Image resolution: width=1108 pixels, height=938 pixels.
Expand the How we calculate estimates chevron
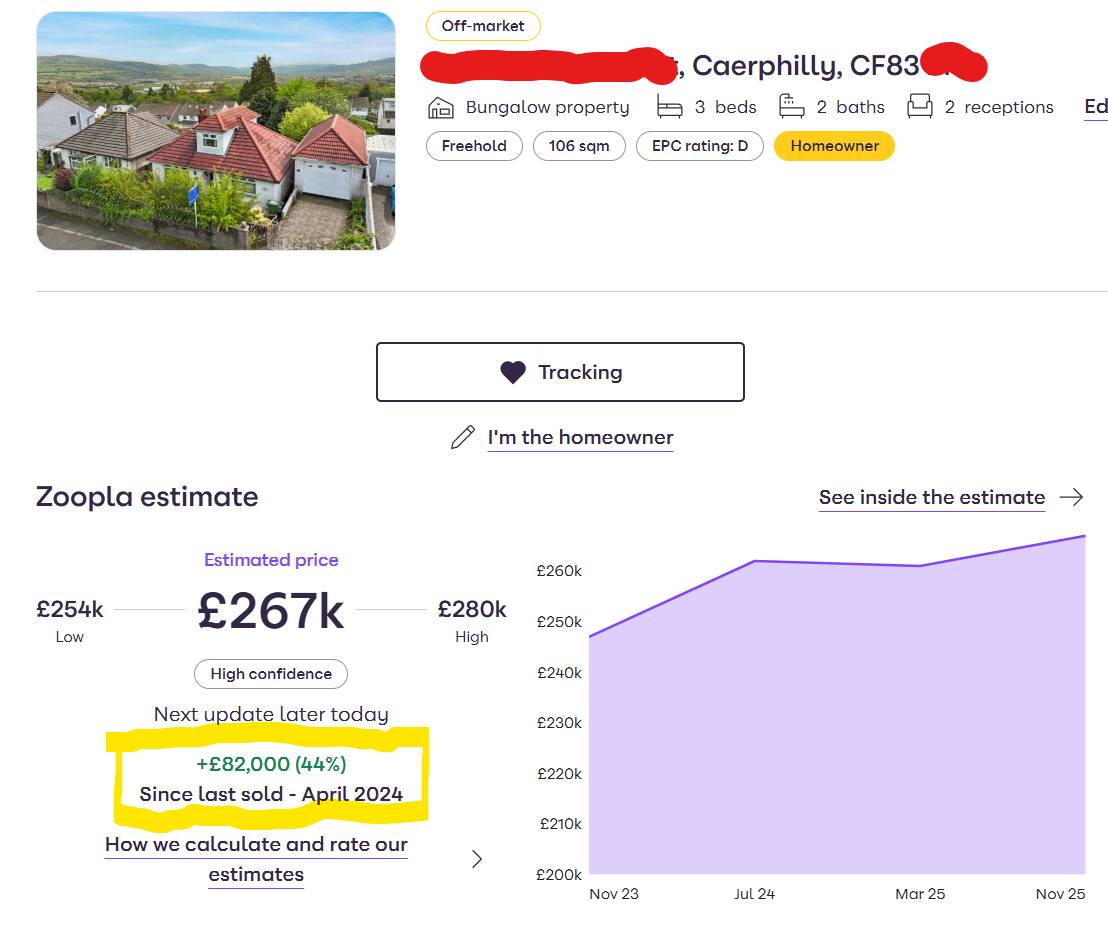(477, 859)
